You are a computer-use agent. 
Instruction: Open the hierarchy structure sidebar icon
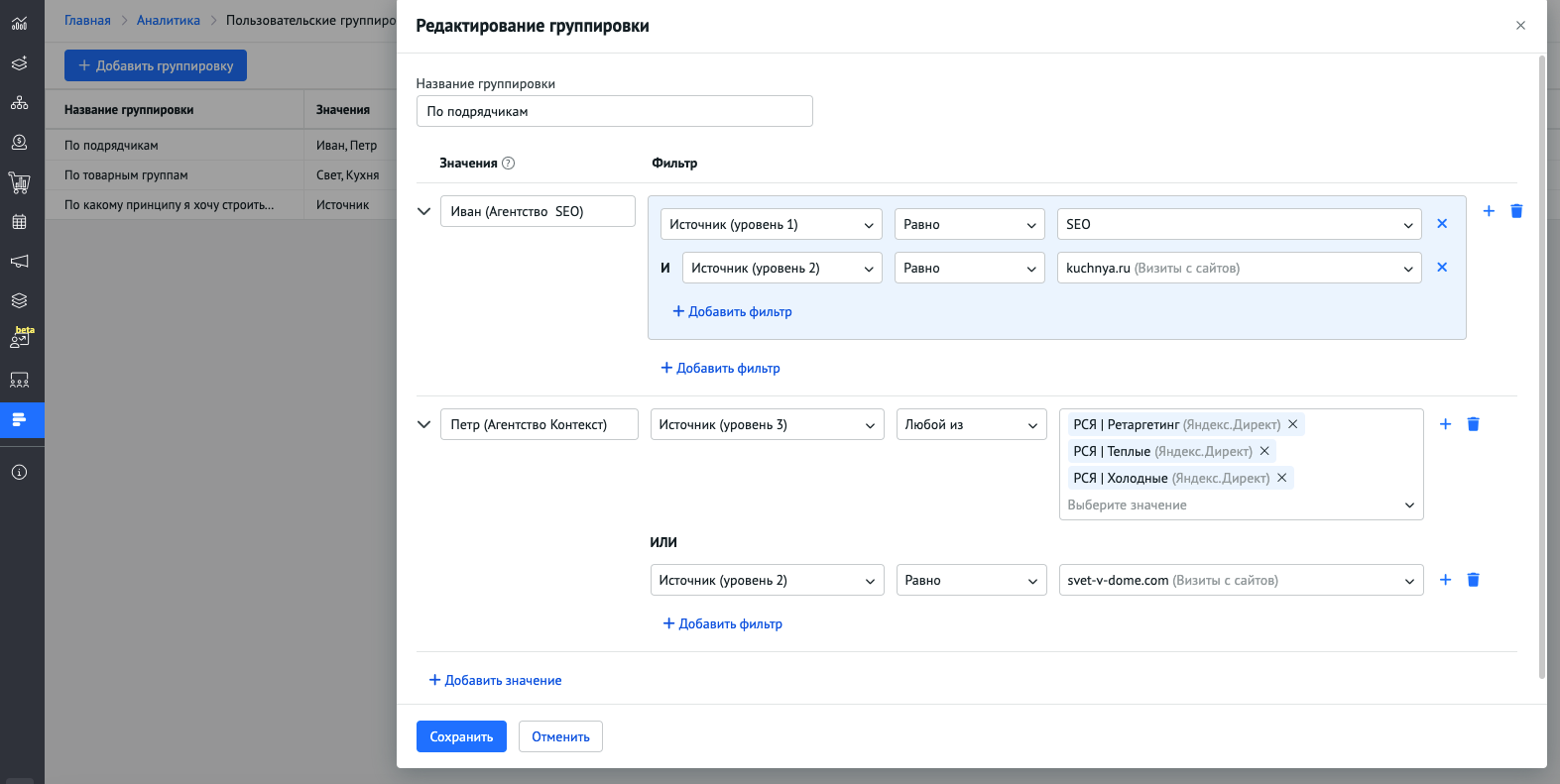click(x=19, y=103)
